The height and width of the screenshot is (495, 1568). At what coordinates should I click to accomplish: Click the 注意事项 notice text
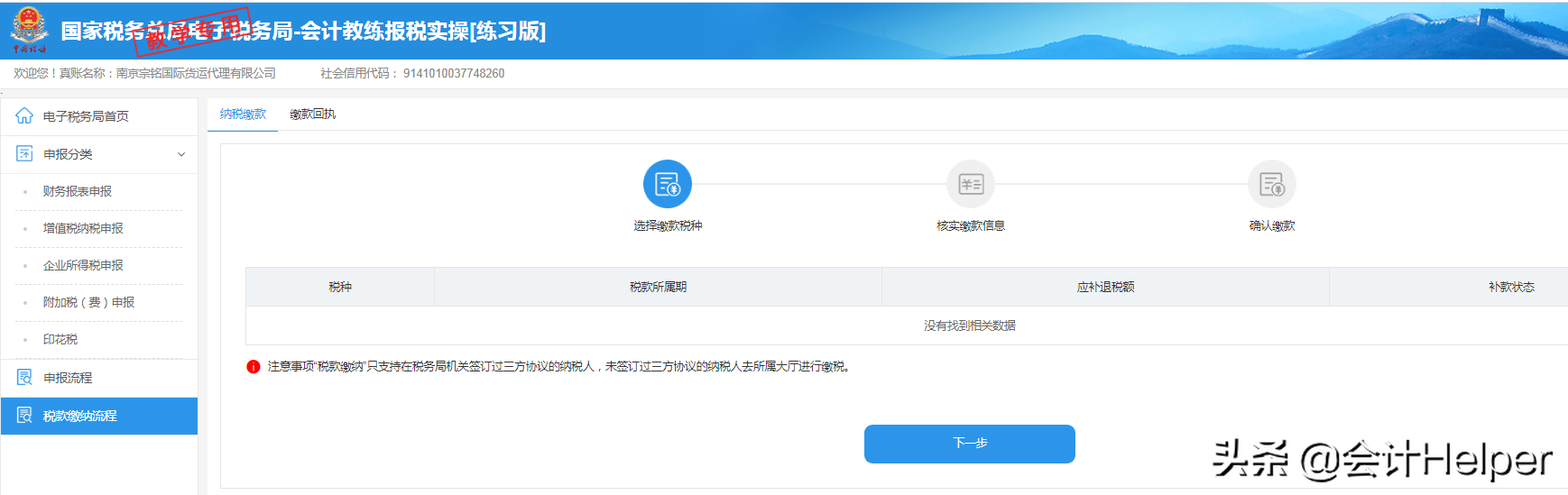pos(559,367)
